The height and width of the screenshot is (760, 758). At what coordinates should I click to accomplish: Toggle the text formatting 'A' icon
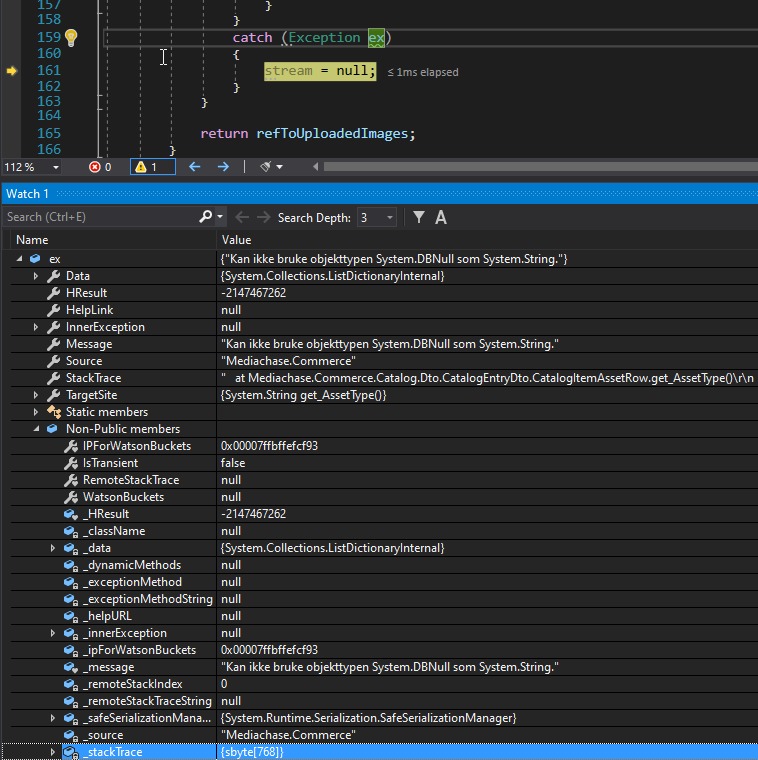441,217
